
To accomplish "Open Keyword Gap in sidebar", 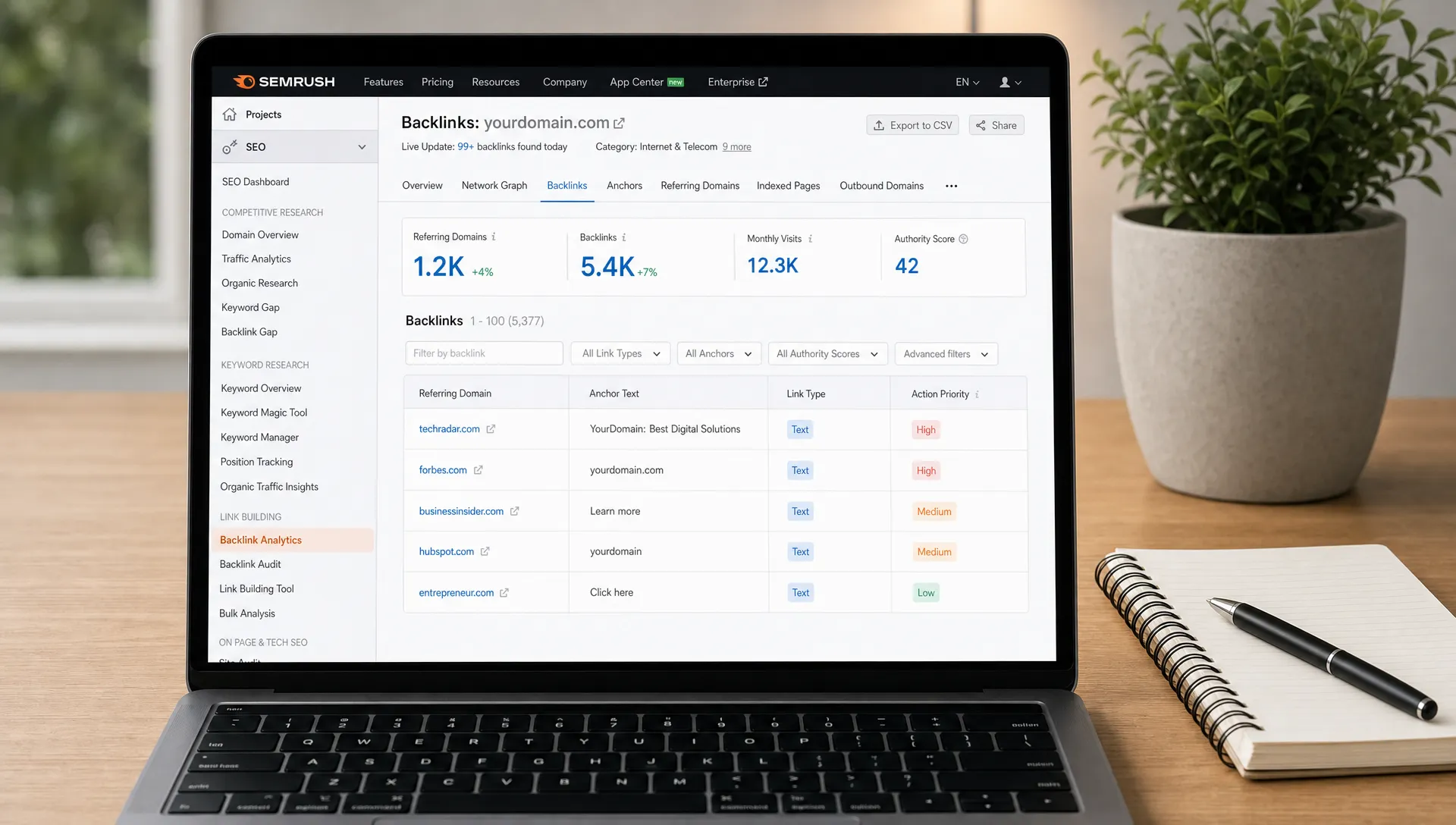I will pyautogui.click(x=250, y=308).
